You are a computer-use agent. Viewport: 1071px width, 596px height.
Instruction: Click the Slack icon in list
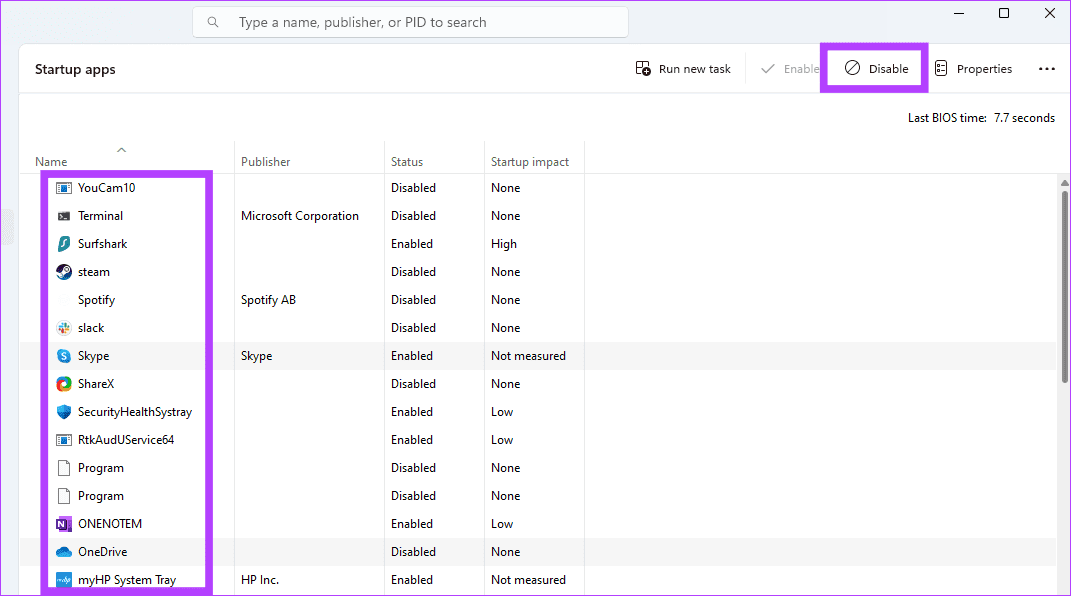[64, 328]
